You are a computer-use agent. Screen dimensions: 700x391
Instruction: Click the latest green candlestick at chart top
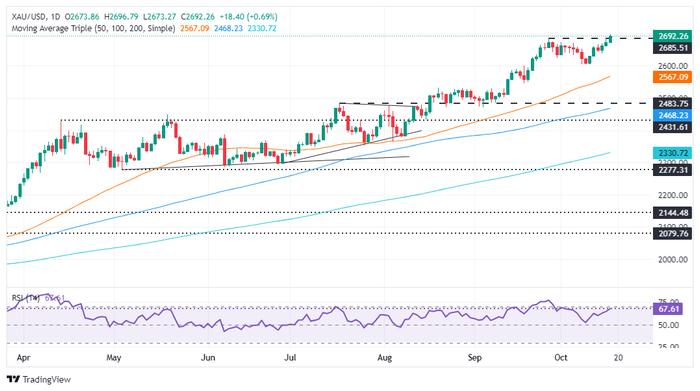click(x=610, y=39)
